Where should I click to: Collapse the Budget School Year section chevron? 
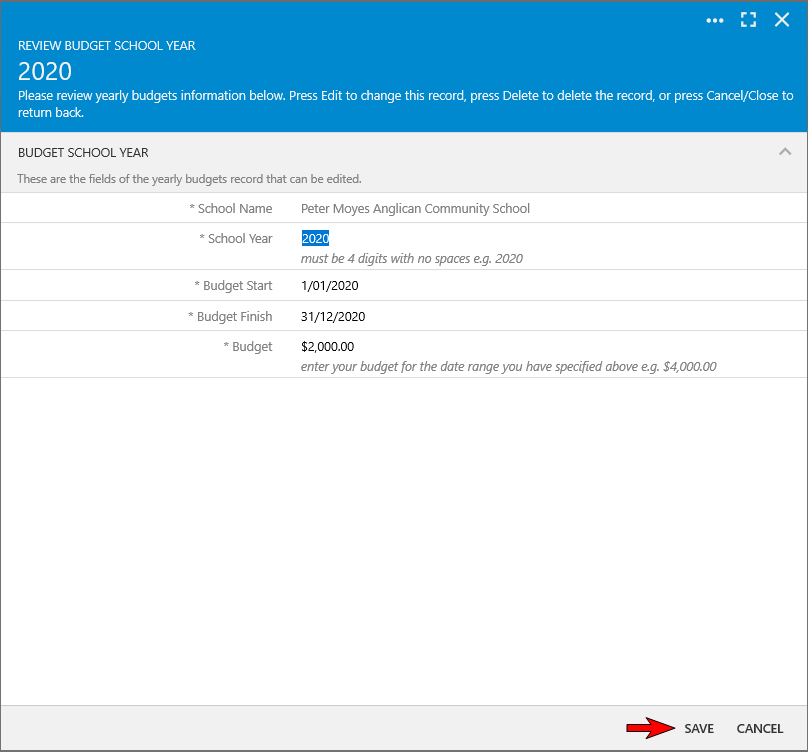(x=785, y=152)
